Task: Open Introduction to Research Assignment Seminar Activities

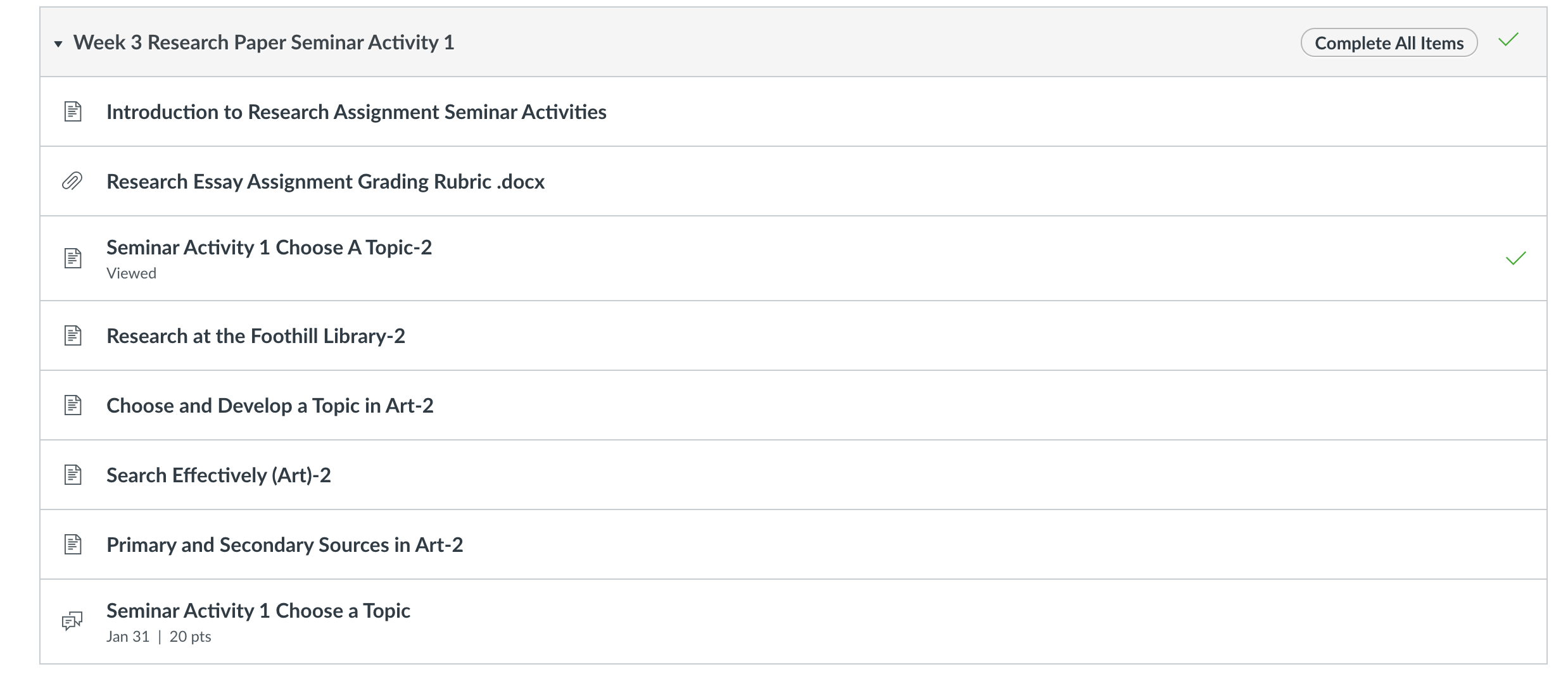Action: coord(357,112)
